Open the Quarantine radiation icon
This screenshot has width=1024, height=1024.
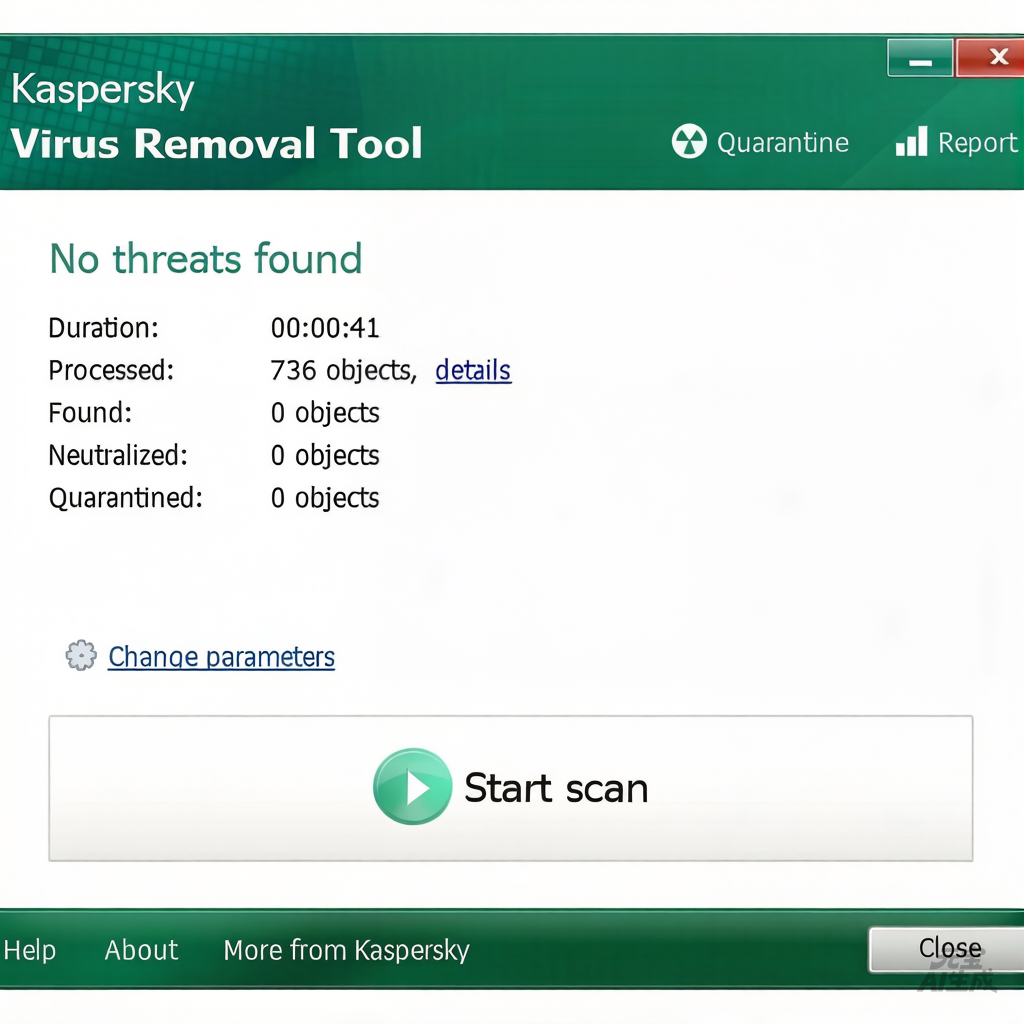click(689, 141)
